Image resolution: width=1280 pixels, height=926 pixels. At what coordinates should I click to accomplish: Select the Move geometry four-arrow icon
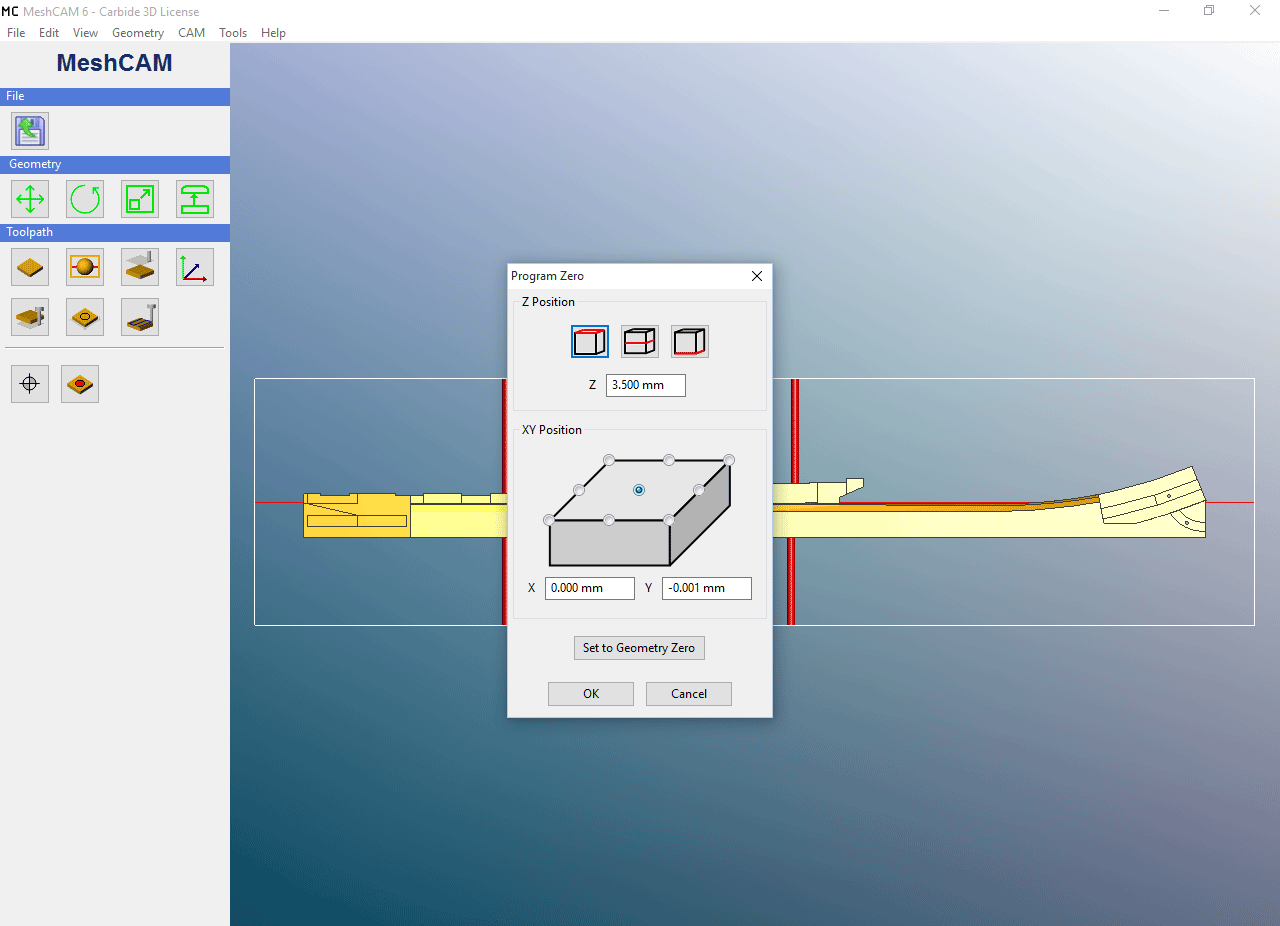[30, 198]
